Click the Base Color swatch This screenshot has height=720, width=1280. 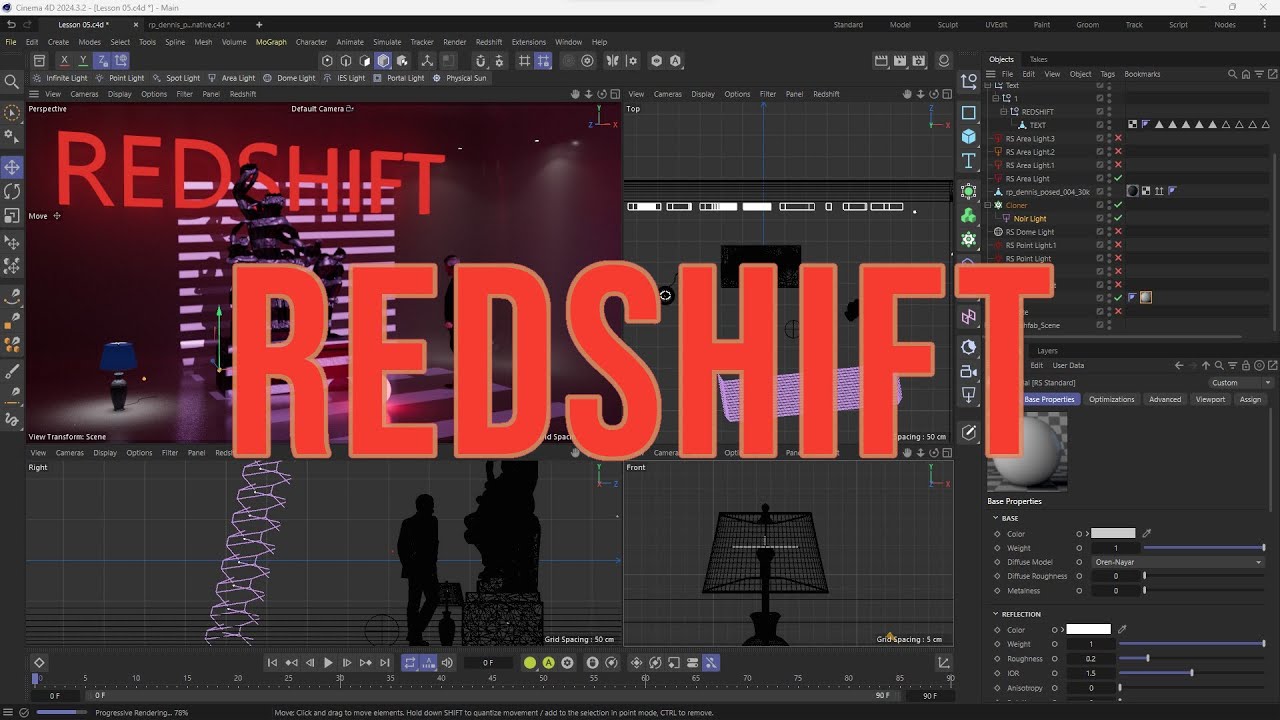pos(1113,534)
